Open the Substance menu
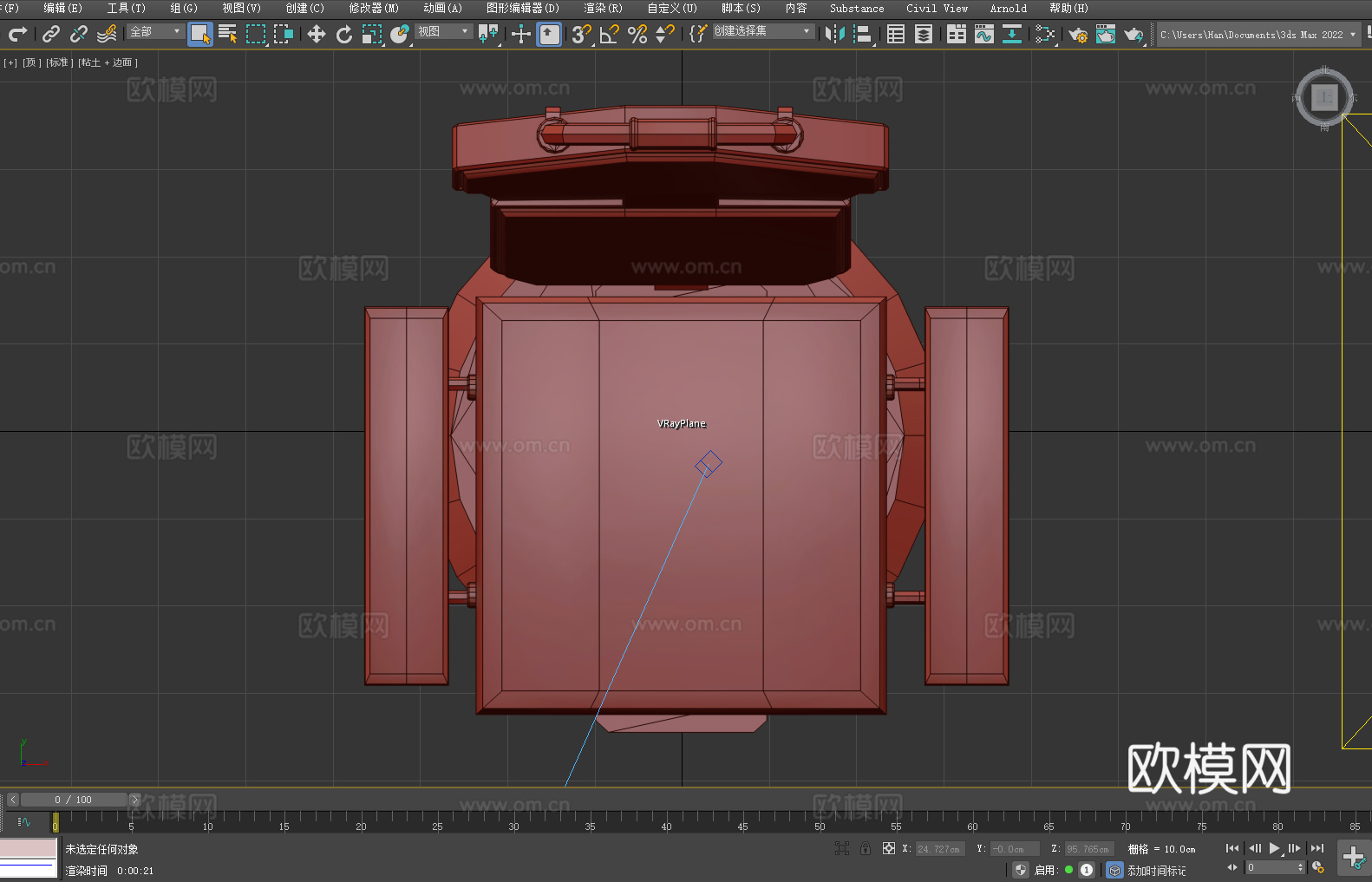 pos(857,8)
